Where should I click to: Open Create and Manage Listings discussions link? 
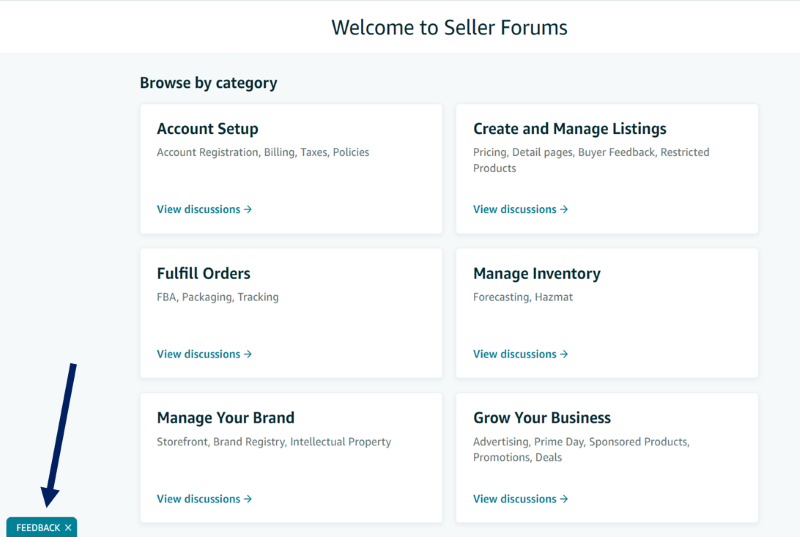[520, 209]
